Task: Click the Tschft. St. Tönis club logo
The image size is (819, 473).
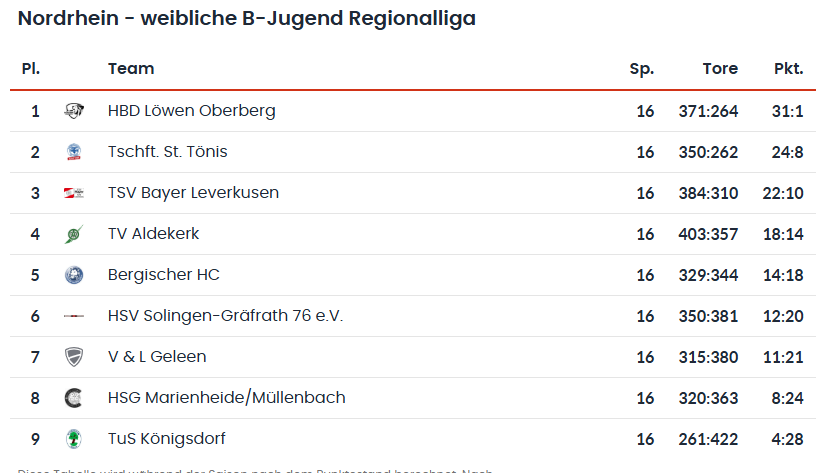Action: click(x=73, y=152)
